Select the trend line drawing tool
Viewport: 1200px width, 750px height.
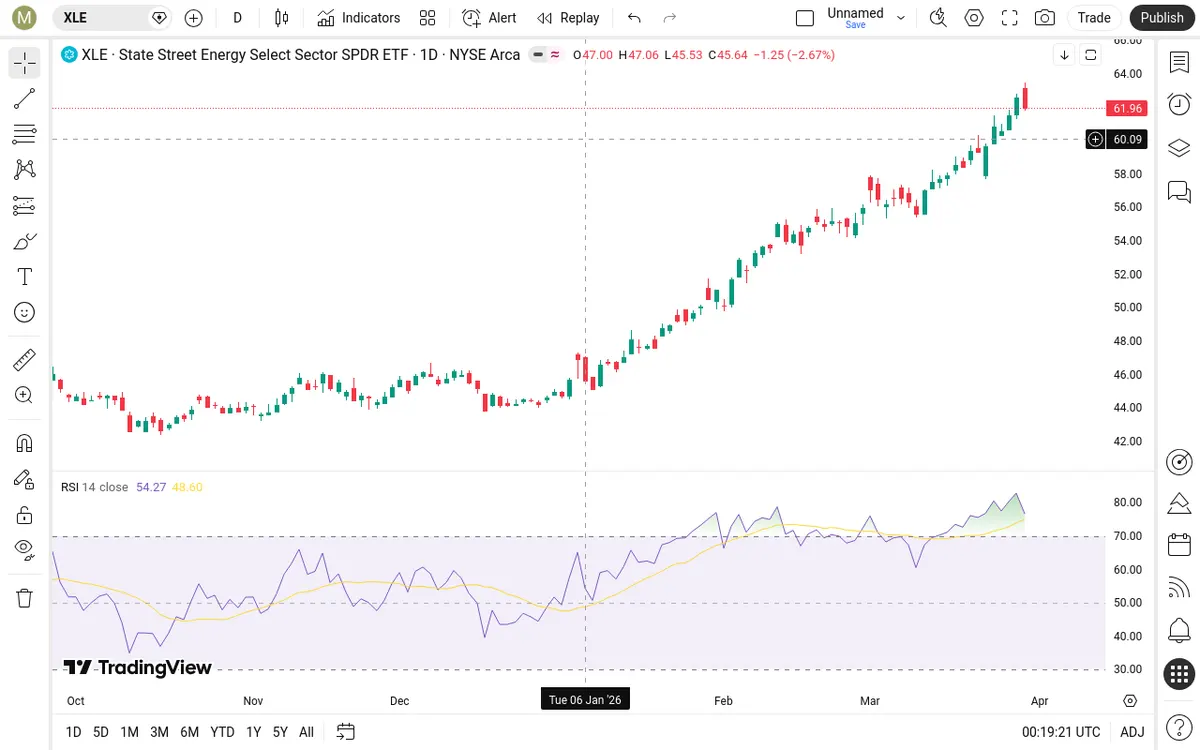(25, 98)
